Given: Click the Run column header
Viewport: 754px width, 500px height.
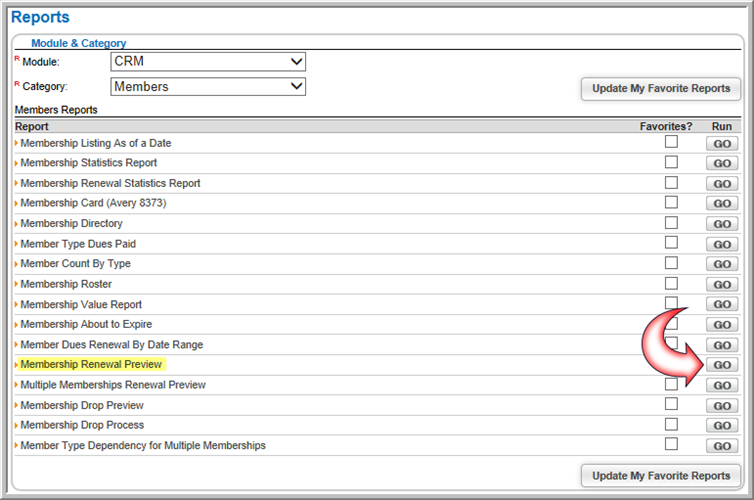Looking at the screenshot, I should [722, 126].
